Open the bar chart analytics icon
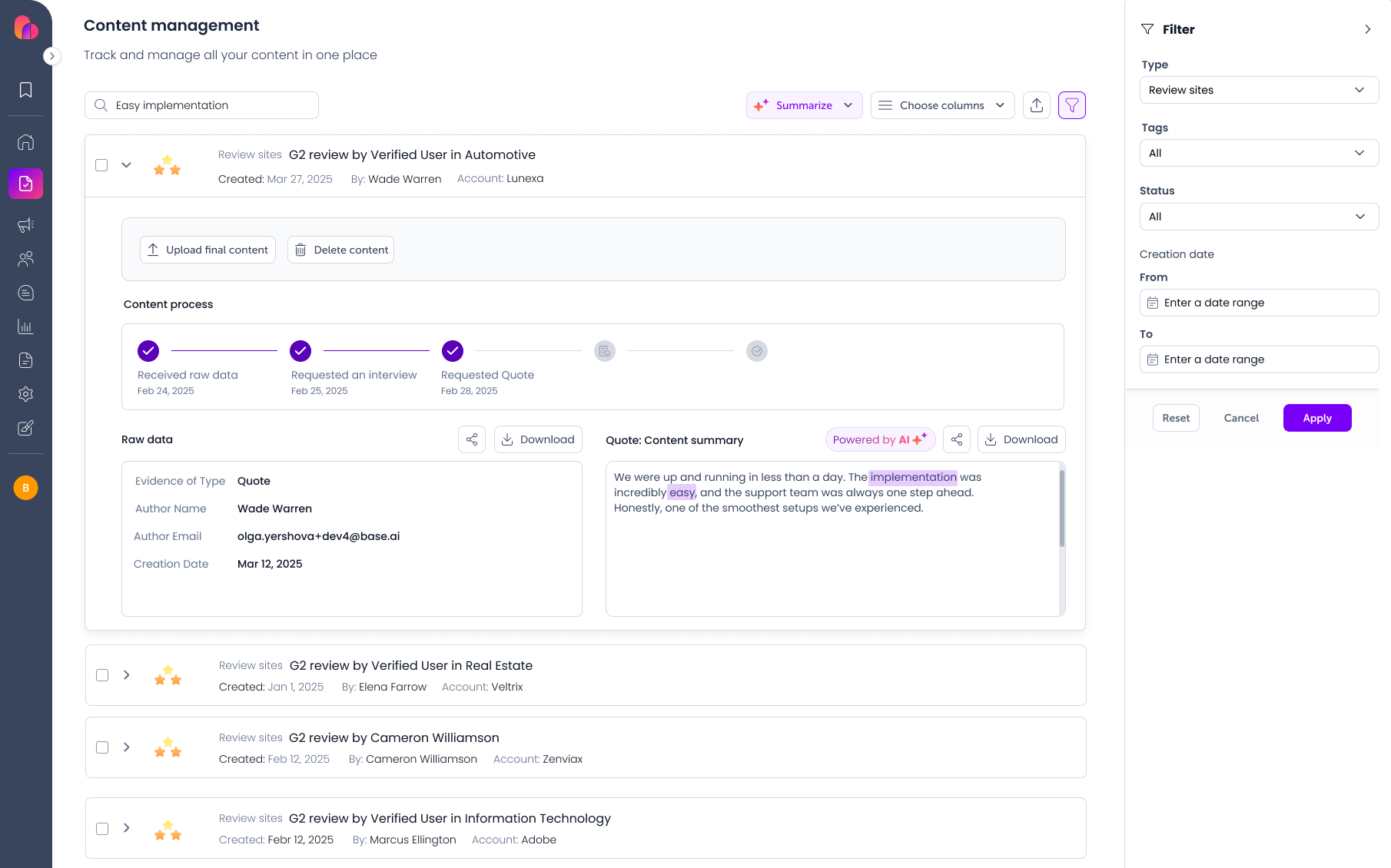This screenshot has width=1391, height=868. pos(25,326)
